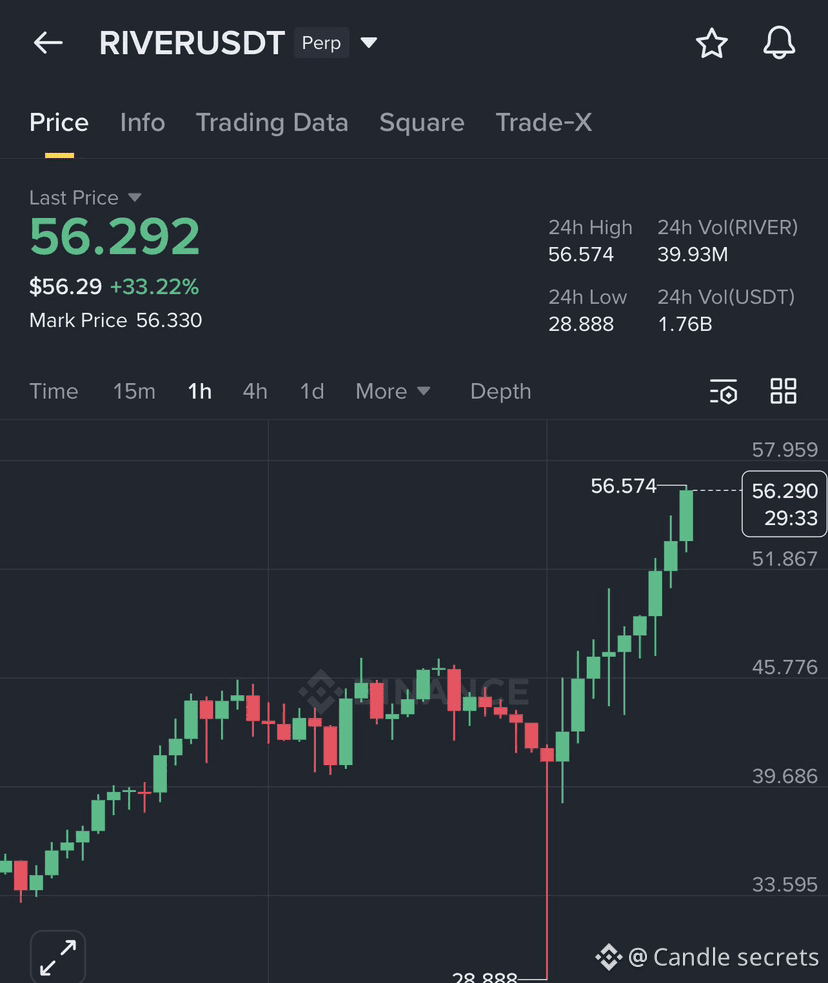Tap the 57.959 price axis label

coord(785,449)
